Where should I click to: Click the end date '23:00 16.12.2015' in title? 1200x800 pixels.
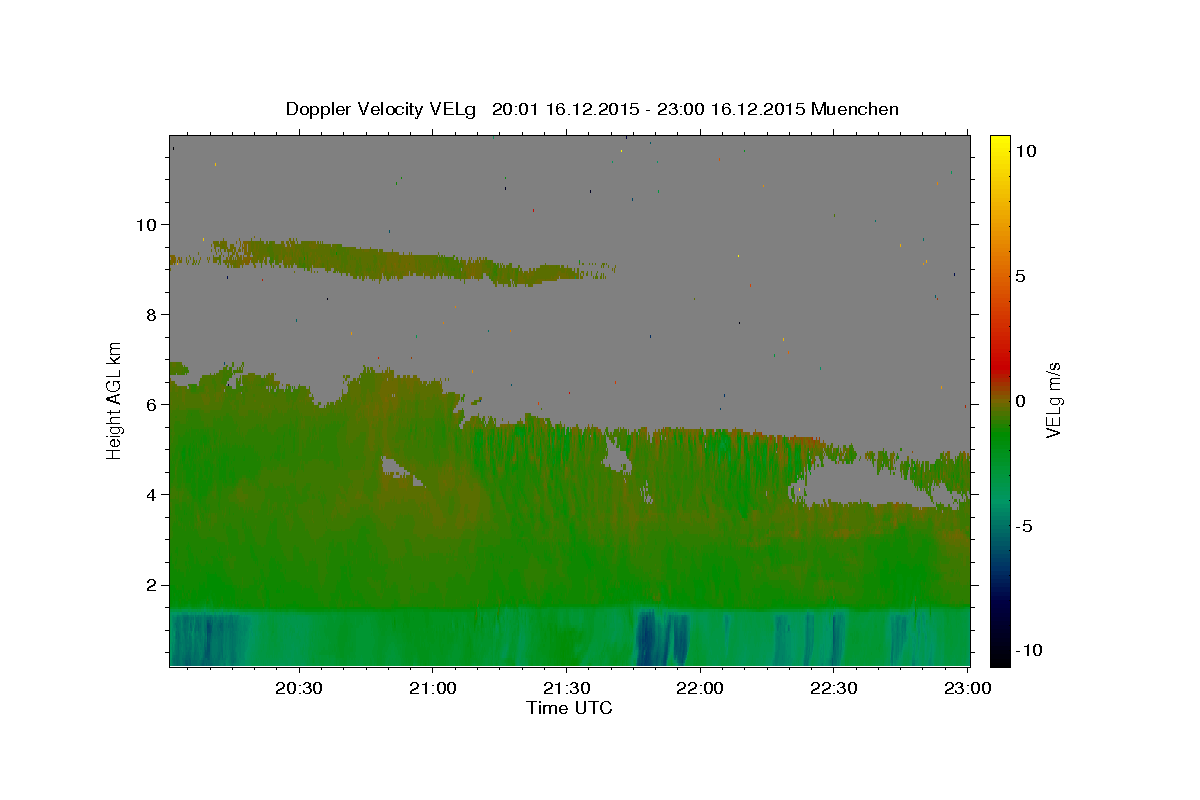733,109
